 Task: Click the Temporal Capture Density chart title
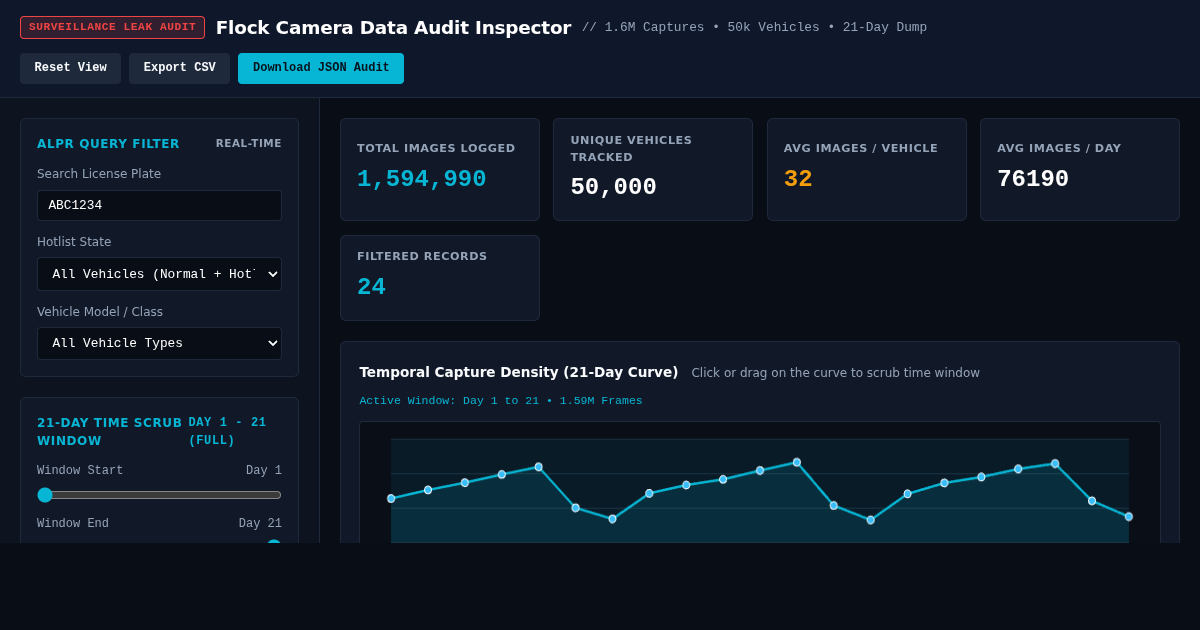[519, 372]
